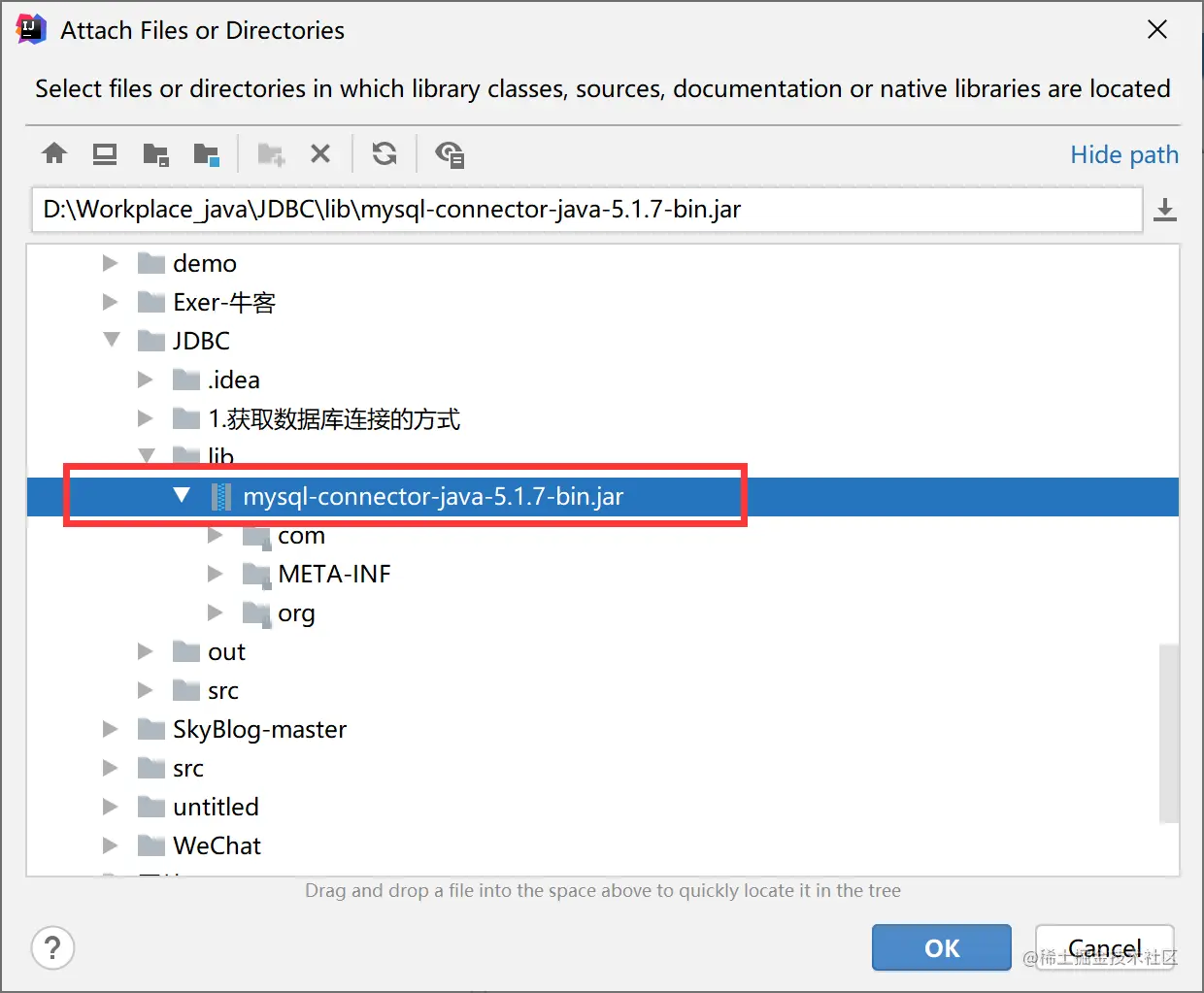Select the Module directory toolbar icon

206,153
